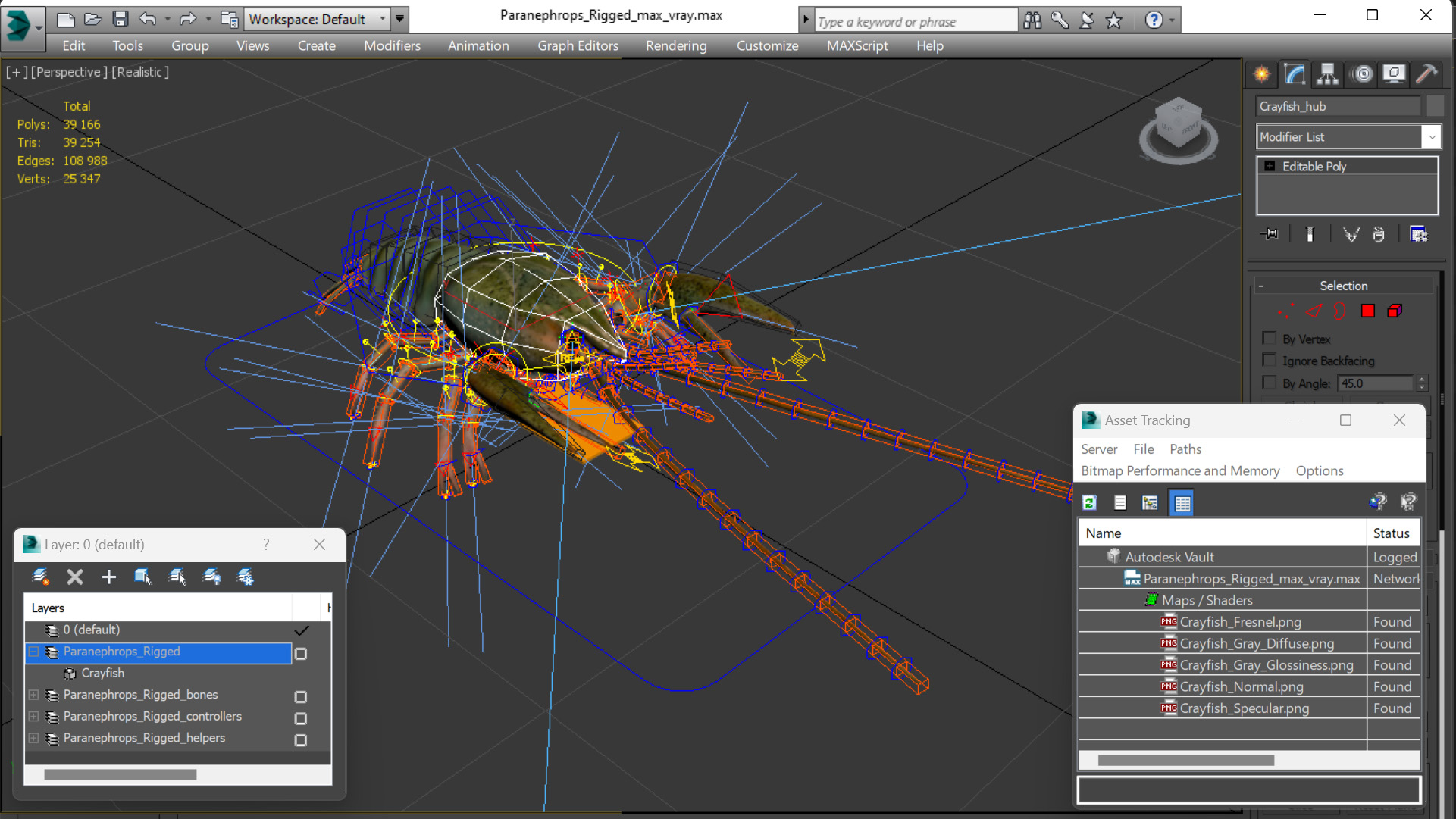Screen dimensions: 1456x819
Task: Open the Display panel monitor icon
Action: tap(1394, 73)
